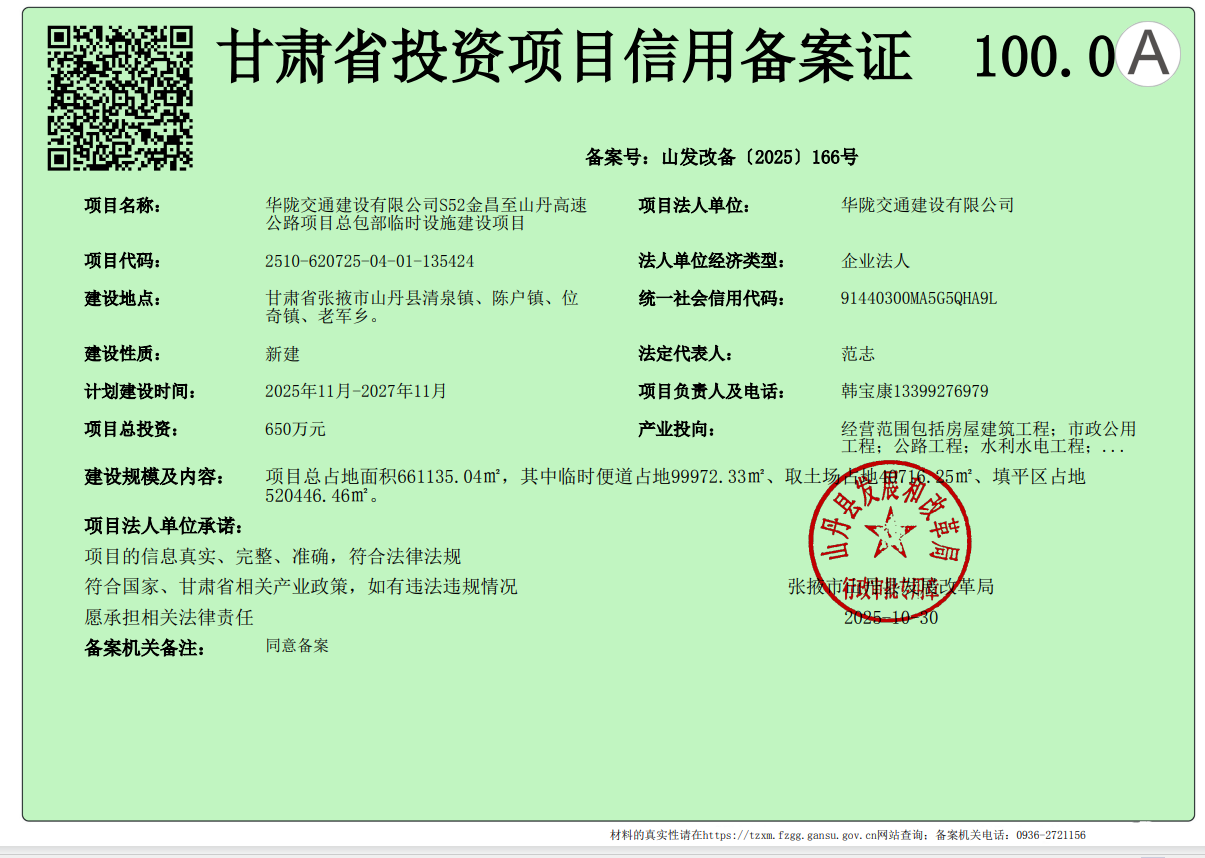Click the phone number 0936-2721156
Screen dimensions: 1205x858
point(1050,835)
